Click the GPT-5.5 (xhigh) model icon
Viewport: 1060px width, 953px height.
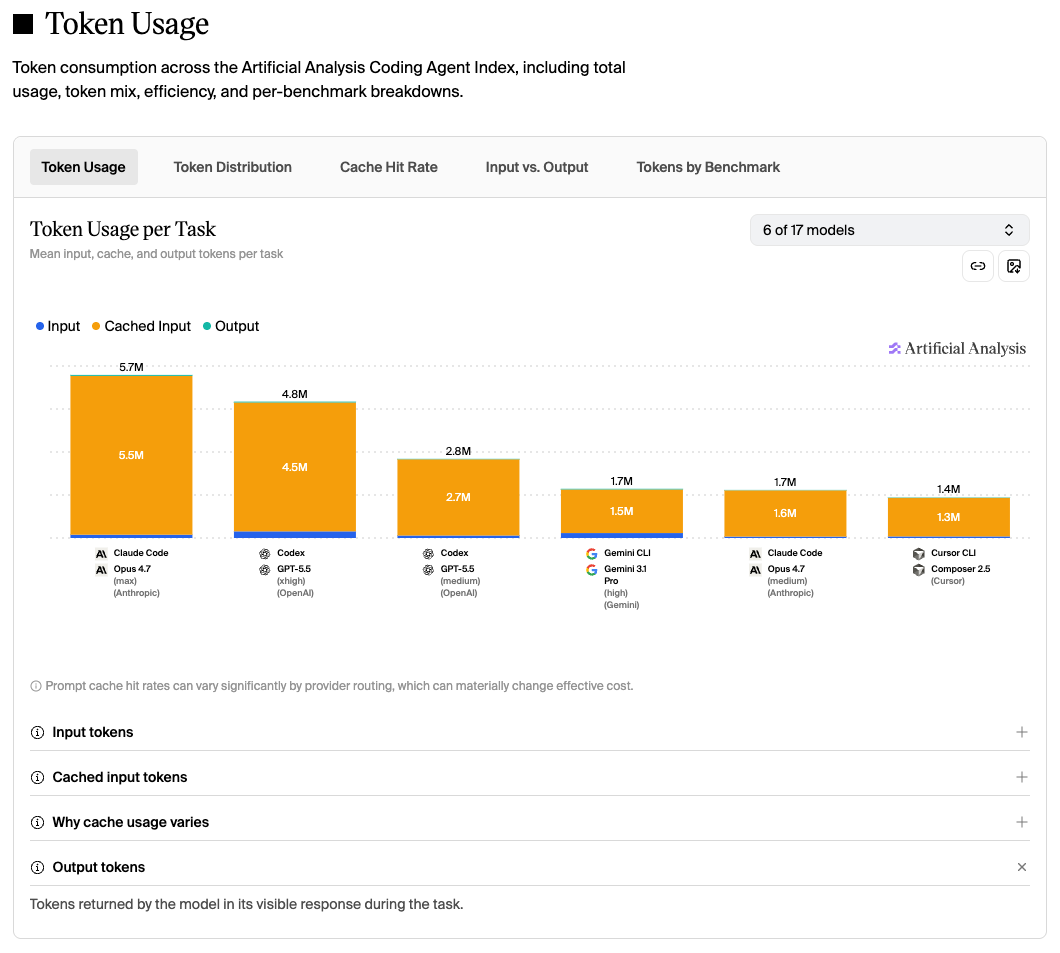[264, 570]
